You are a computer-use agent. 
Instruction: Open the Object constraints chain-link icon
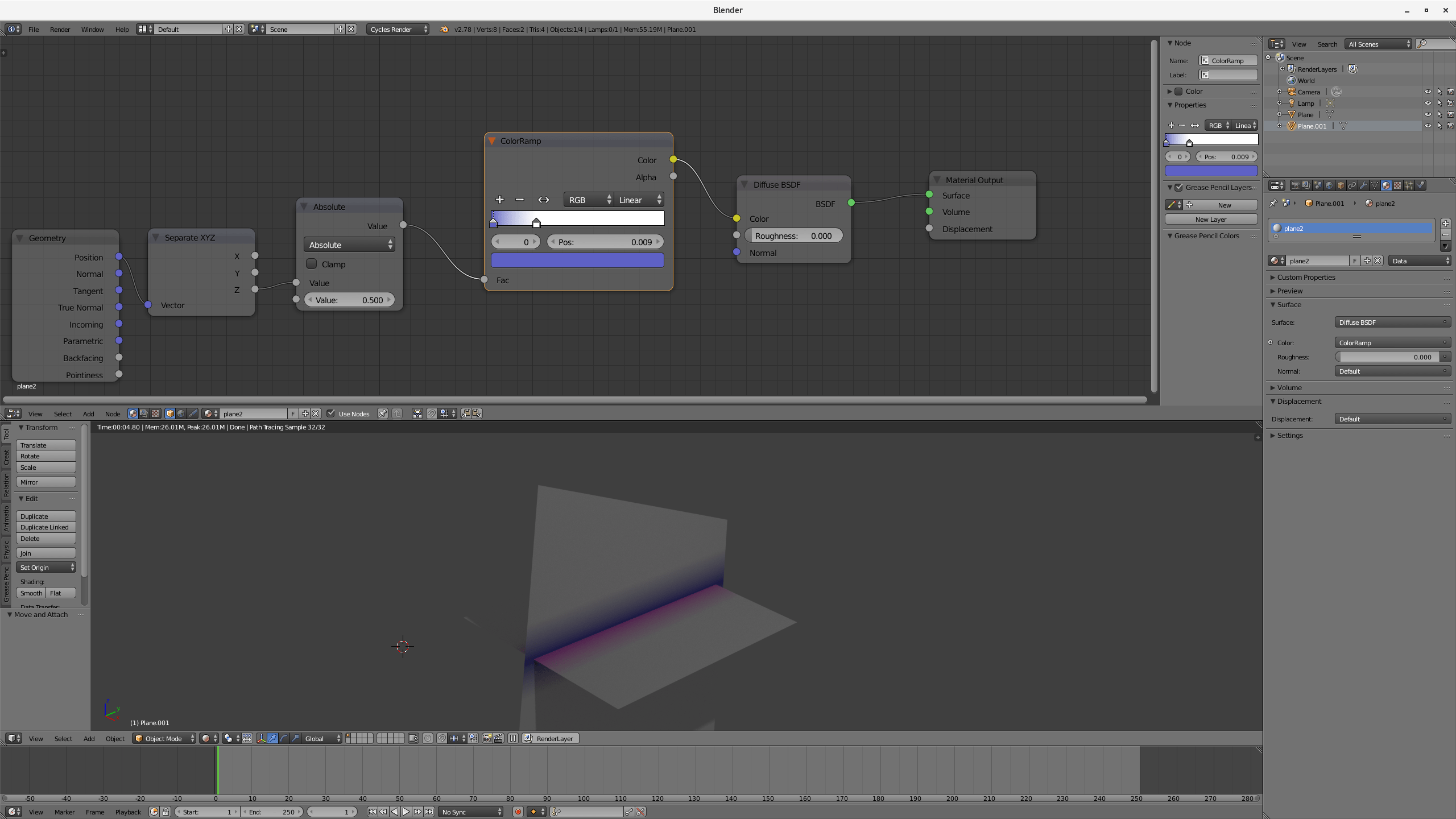(x=1352, y=185)
